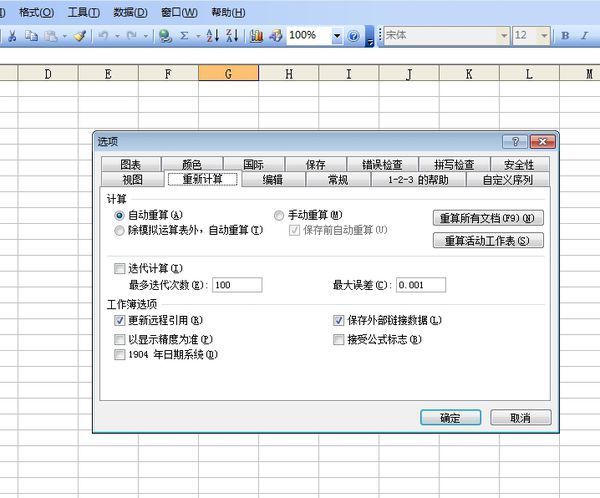The height and width of the screenshot is (498, 600).
Task: Click the 最多迭代次数 input field
Action: [237, 285]
